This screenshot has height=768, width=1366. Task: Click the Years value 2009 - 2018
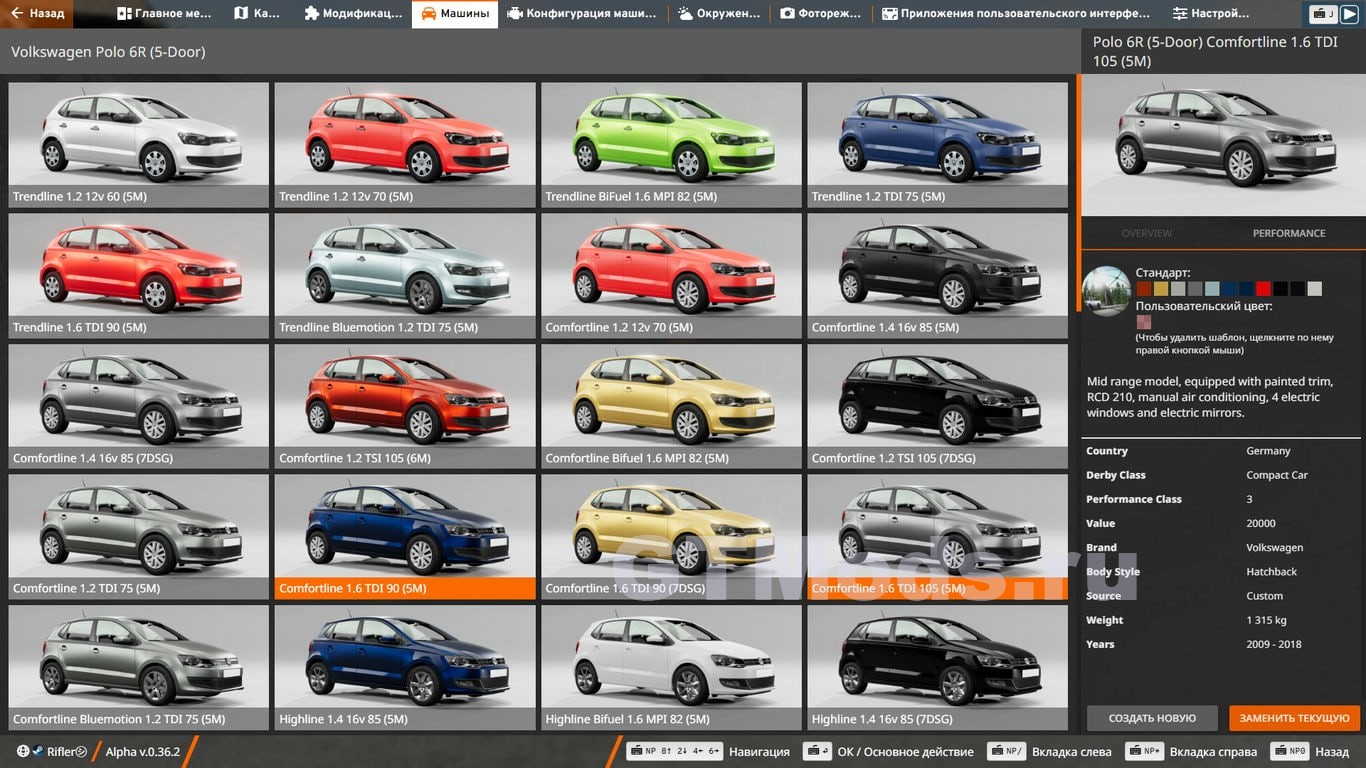coord(1274,644)
